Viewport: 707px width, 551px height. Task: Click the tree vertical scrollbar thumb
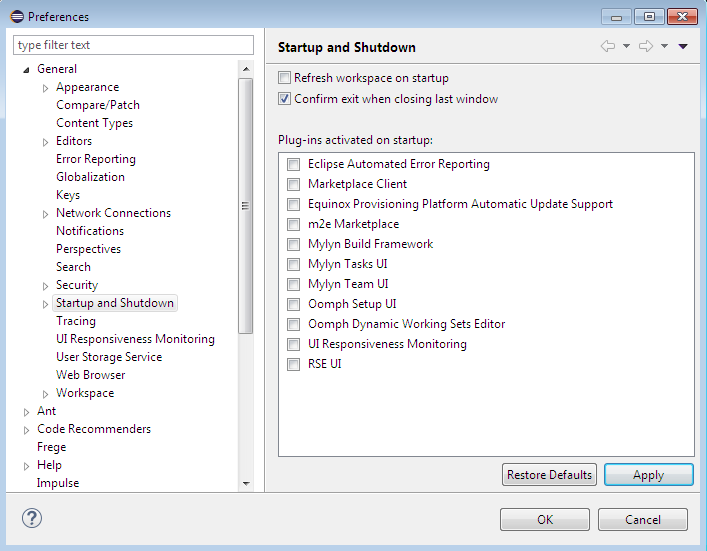[x=246, y=206]
